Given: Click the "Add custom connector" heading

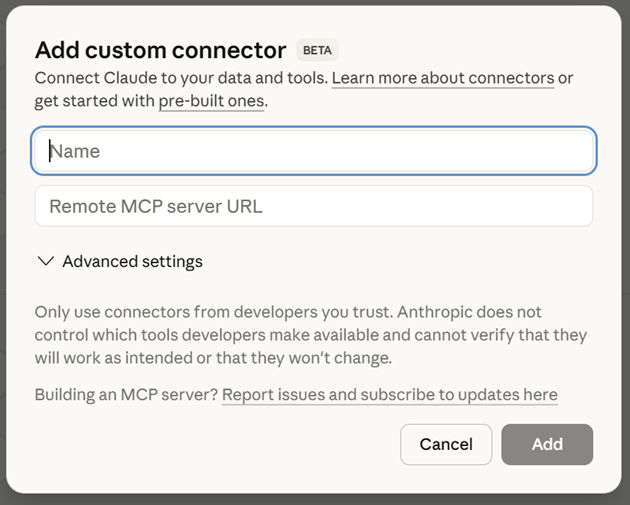Looking at the screenshot, I should (160, 50).
